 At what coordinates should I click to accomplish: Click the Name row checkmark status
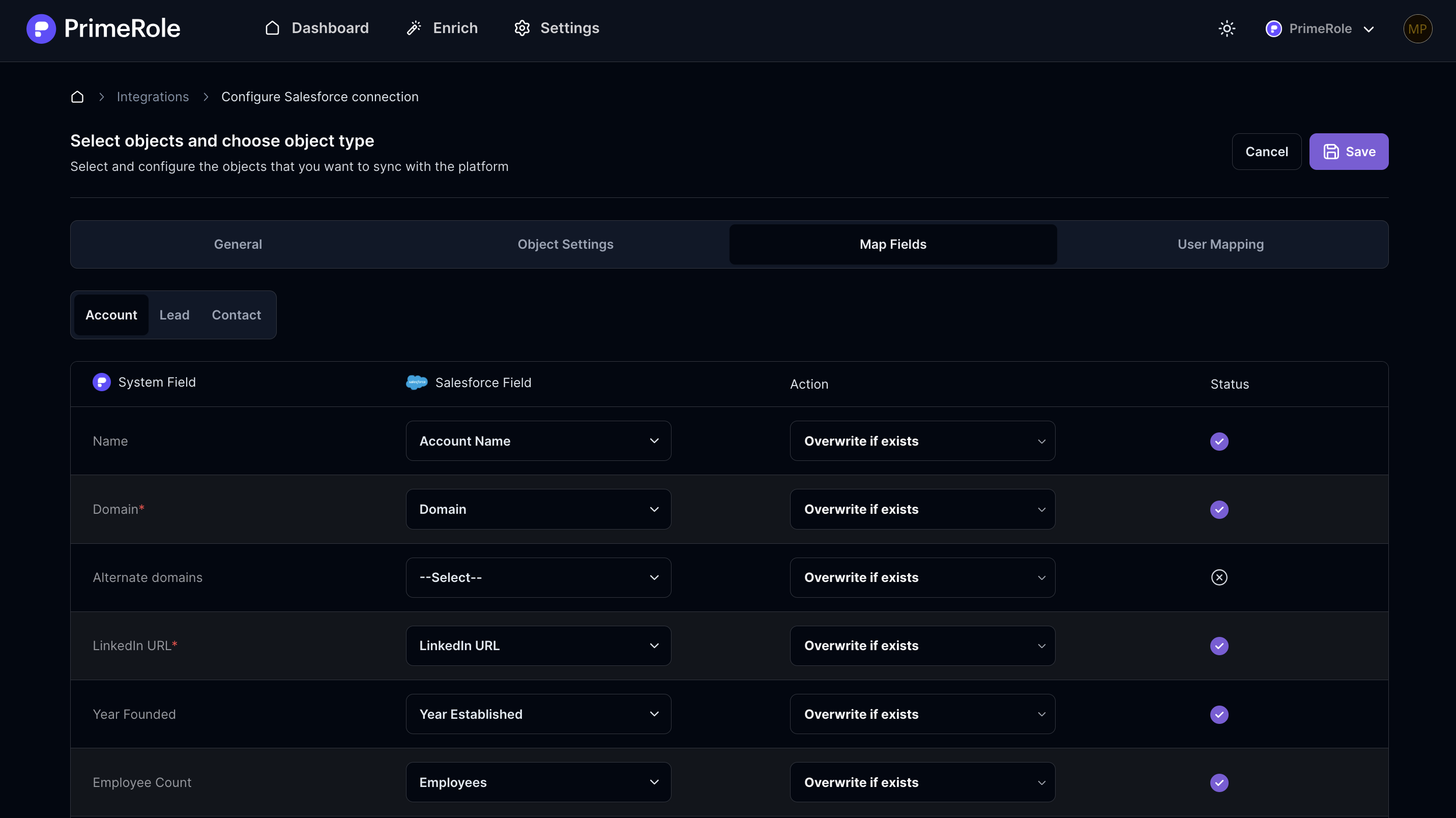[x=1219, y=441]
